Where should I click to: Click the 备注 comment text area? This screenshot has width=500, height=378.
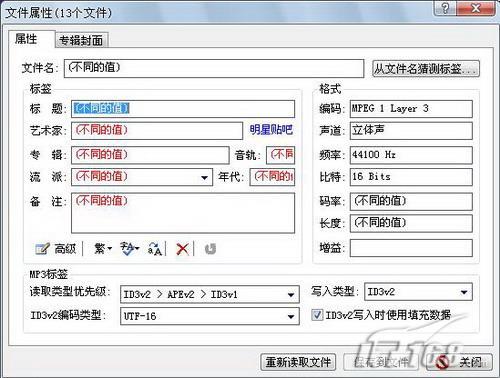(183, 213)
